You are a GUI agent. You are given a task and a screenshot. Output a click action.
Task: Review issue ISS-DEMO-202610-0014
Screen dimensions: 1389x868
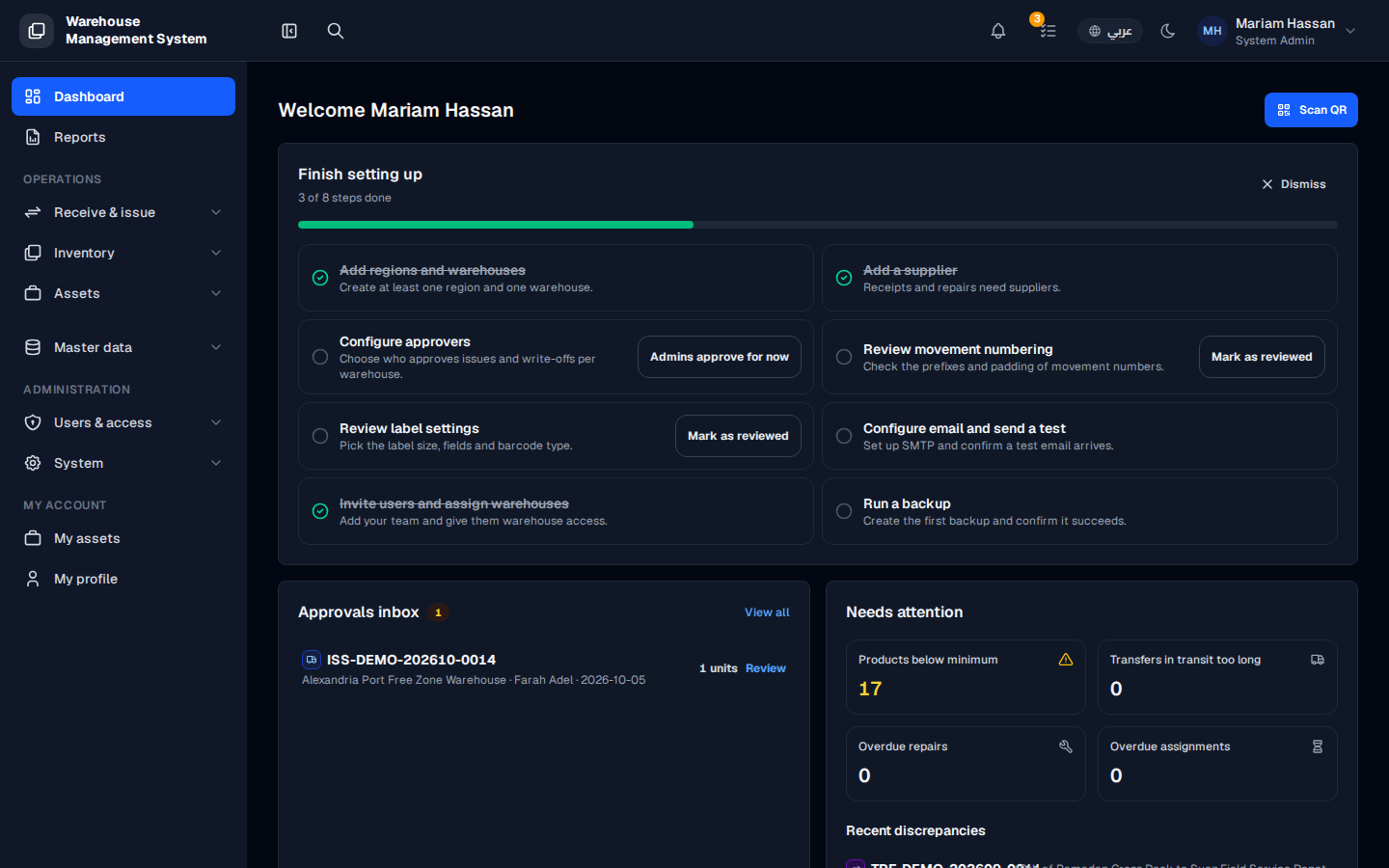click(766, 668)
